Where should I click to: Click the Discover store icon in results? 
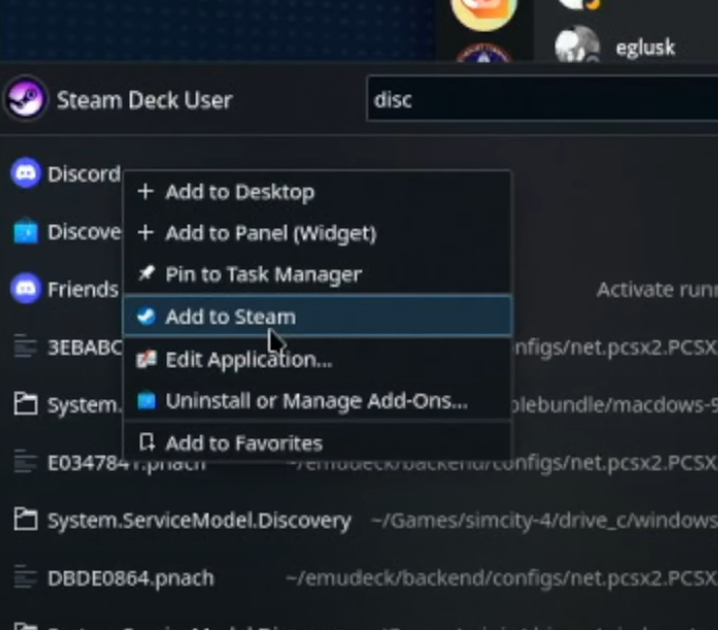26,231
